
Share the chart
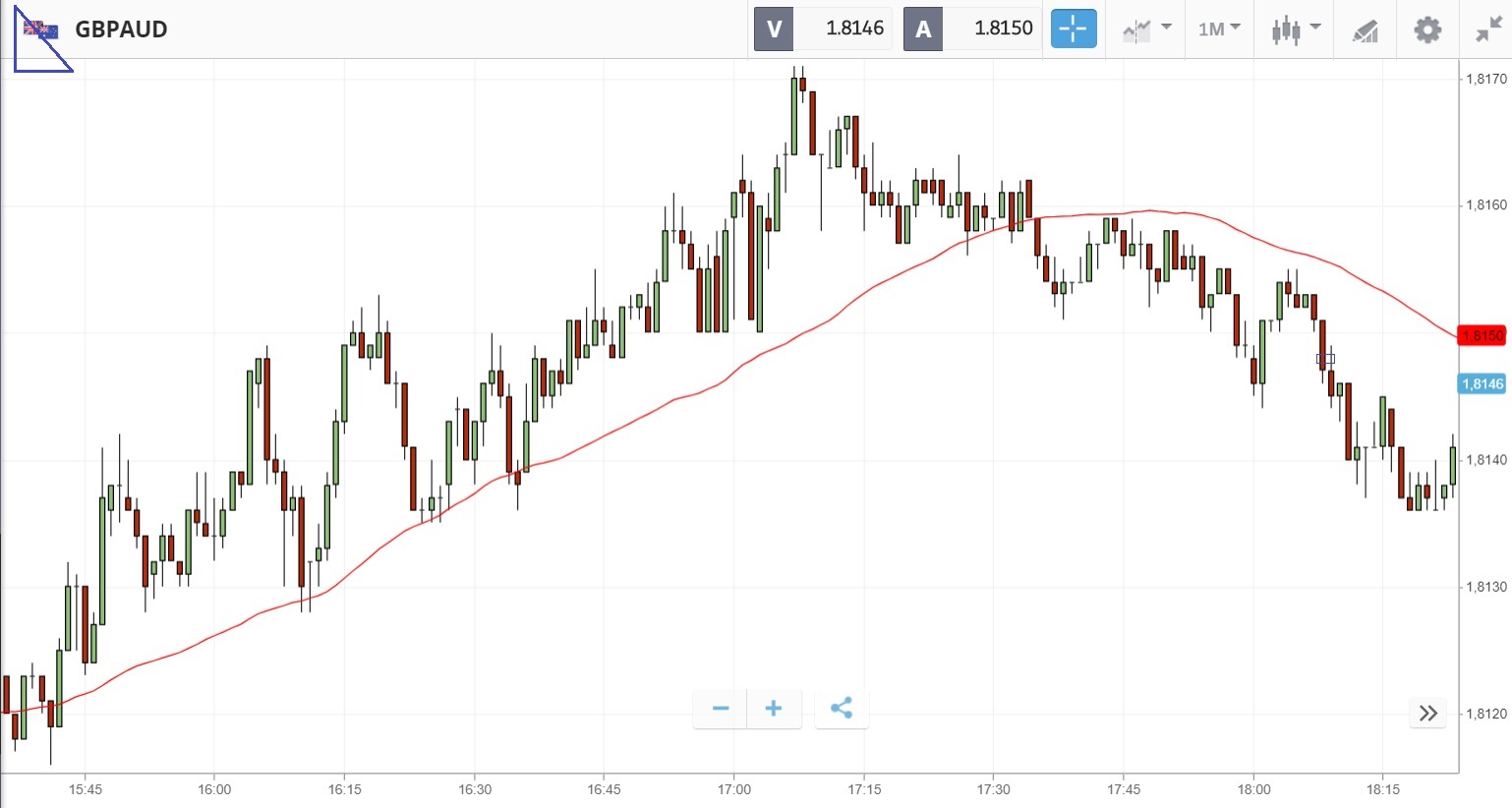pyautogui.click(x=842, y=708)
